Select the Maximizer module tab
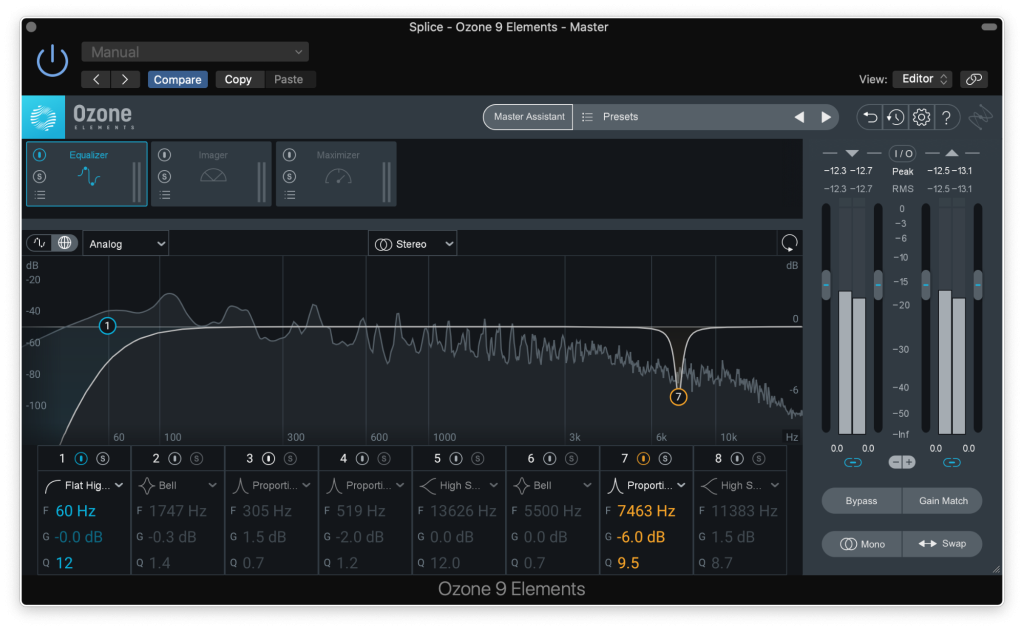 tap(336, 174)
